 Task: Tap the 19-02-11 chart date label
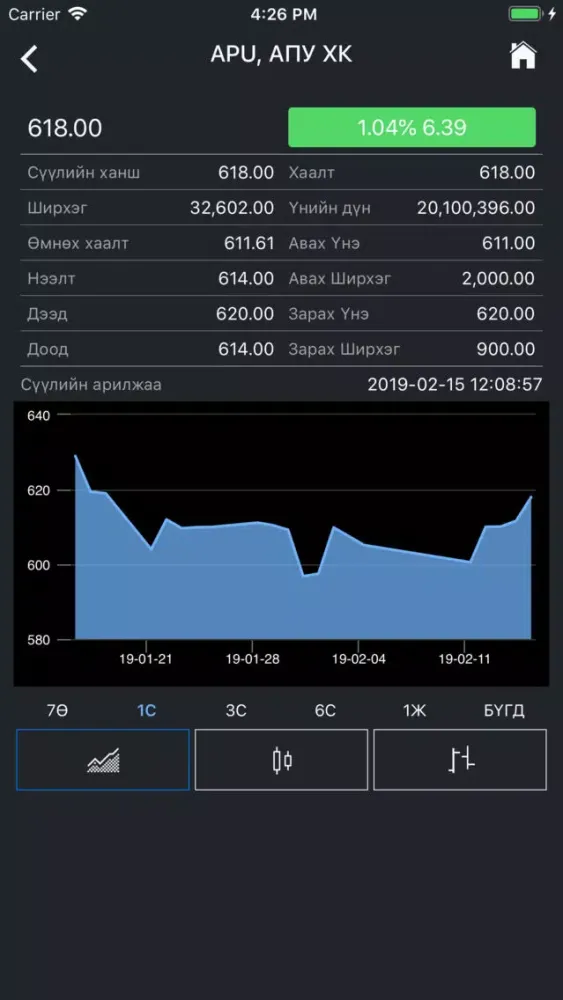[x=465, y=659]
